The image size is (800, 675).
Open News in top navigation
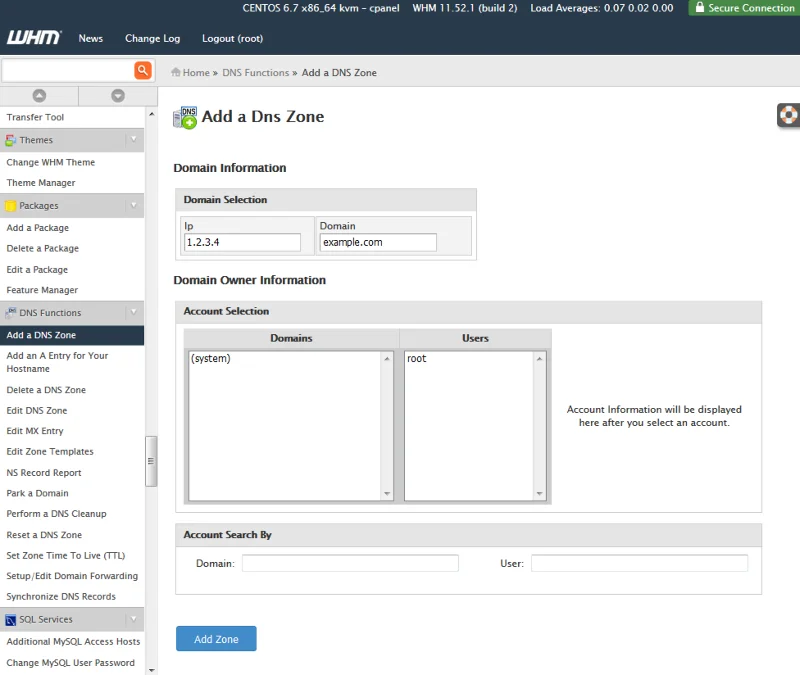tap(91, 38)
